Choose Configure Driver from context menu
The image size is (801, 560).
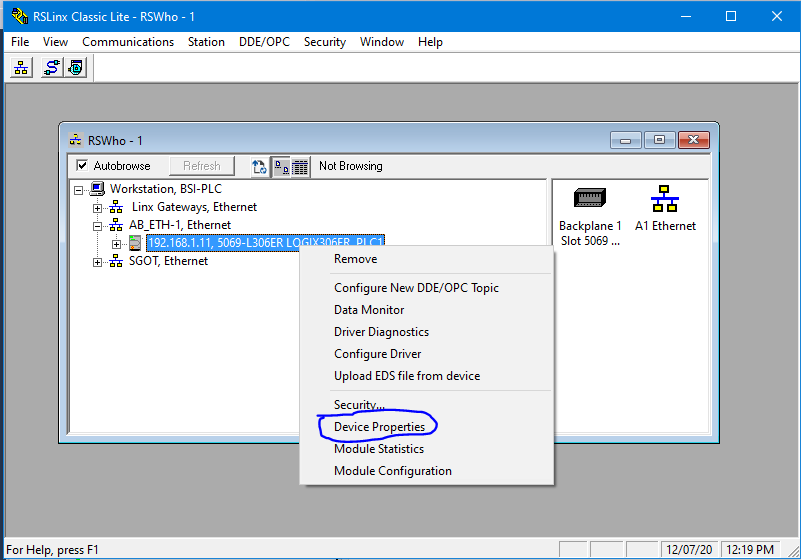click(x=427, y=354)
